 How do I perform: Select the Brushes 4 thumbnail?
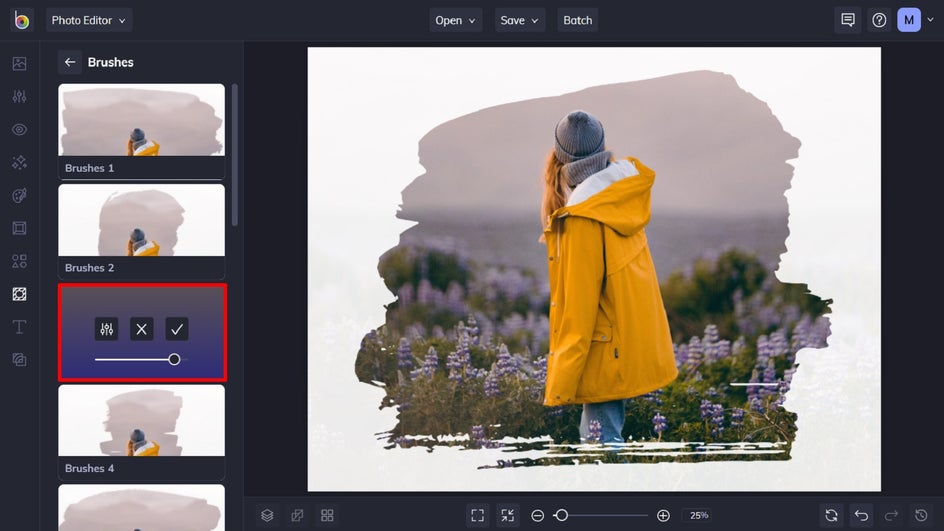coord(141,420)
